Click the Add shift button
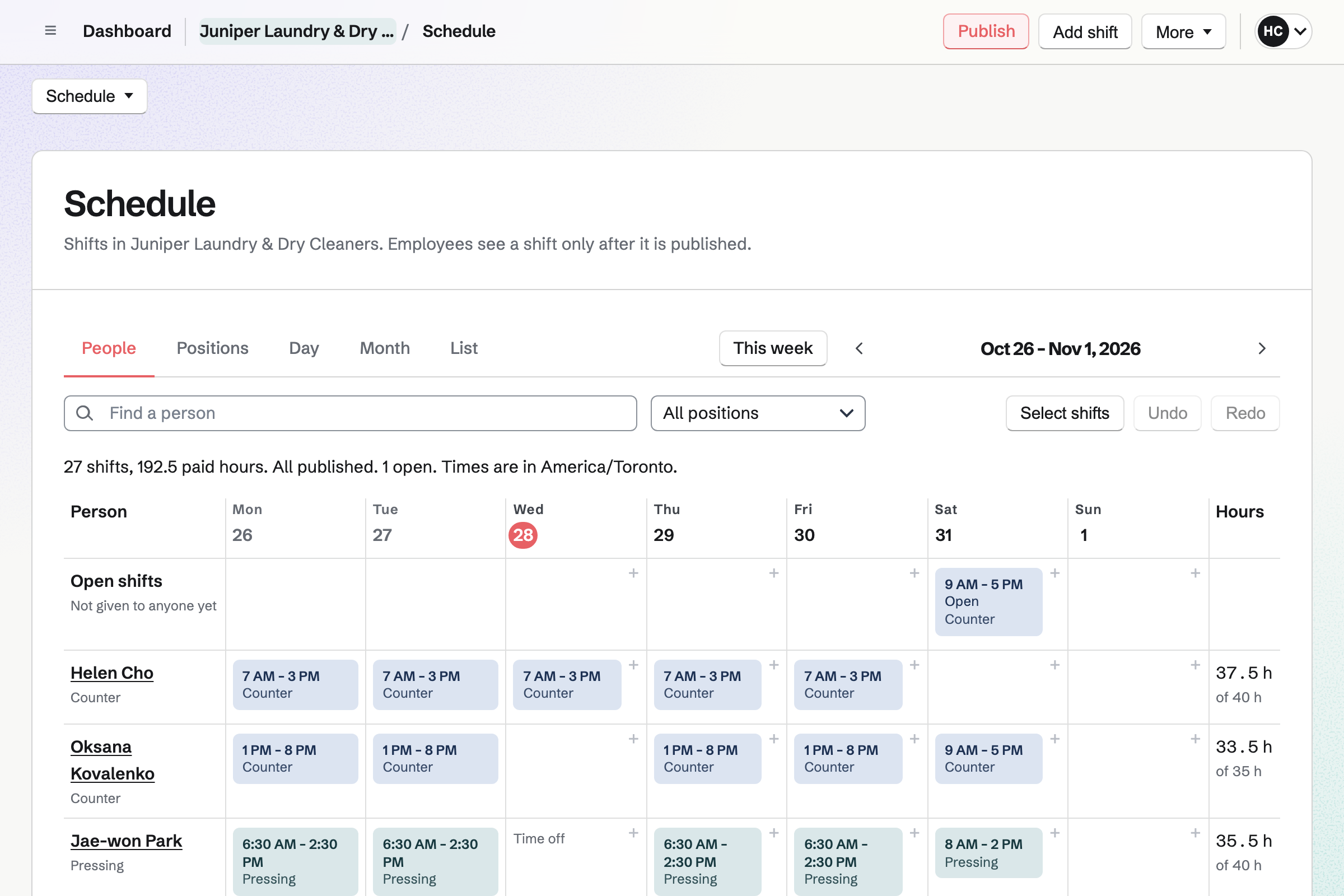 click(x=1085, y=31)
